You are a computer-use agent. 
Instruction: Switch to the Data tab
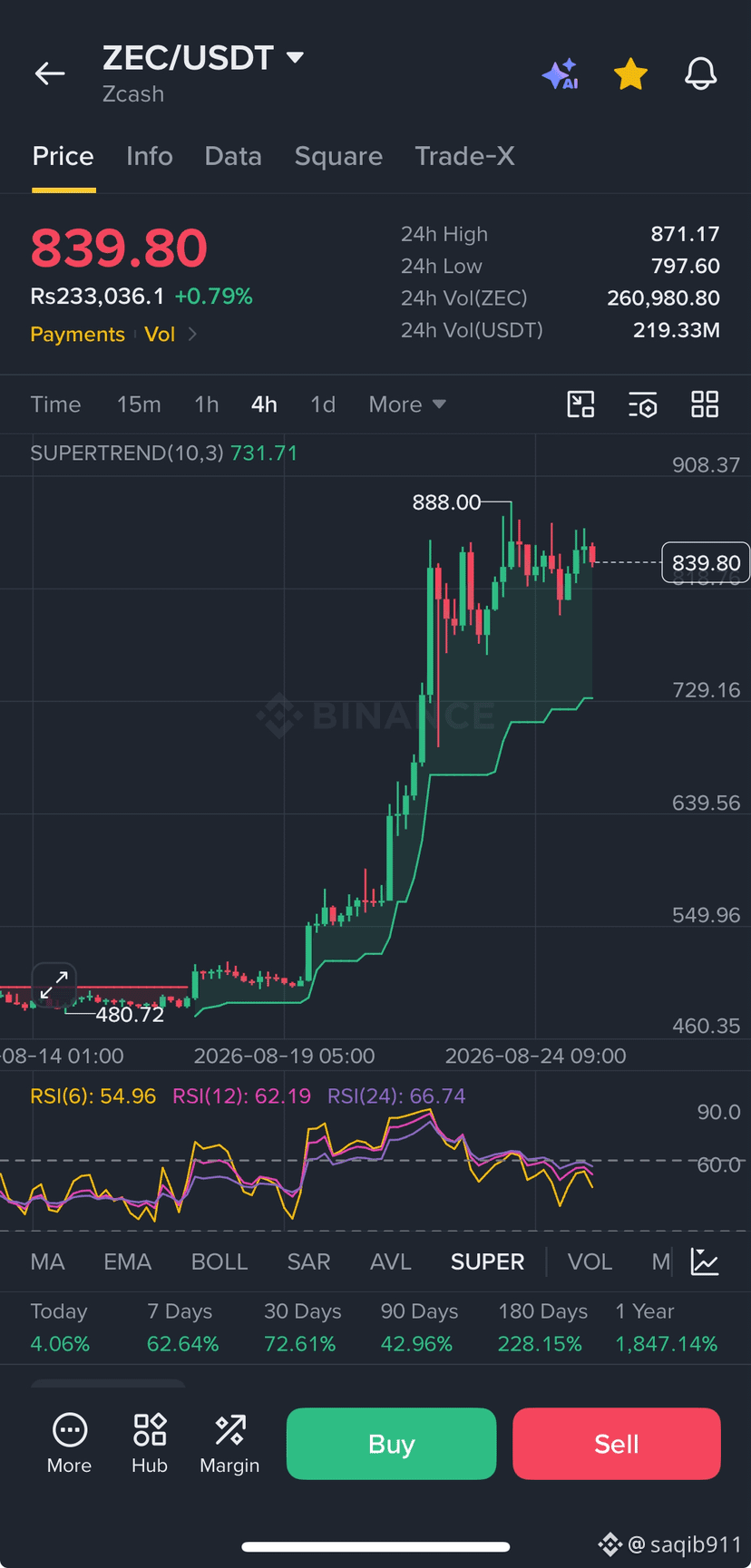coord(233,156)
